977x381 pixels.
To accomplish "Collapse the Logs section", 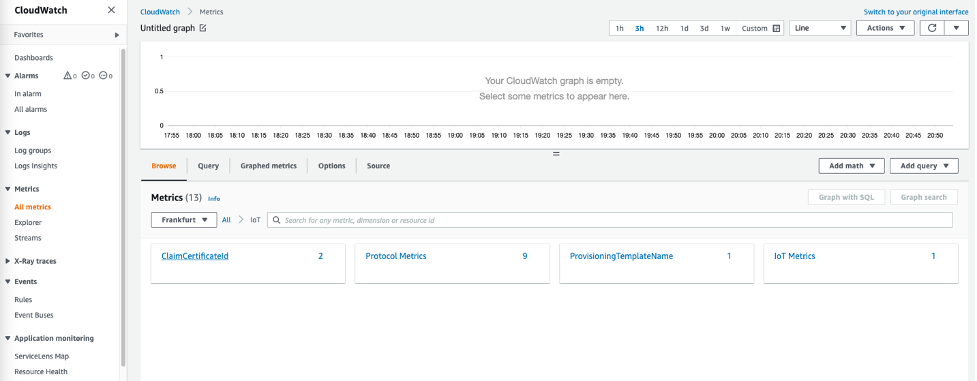I will pos(7,132).
